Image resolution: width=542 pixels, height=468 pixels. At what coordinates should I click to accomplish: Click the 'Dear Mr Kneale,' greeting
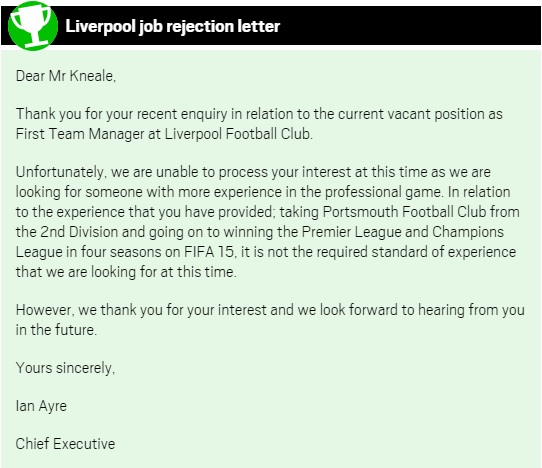click(66, 76)
